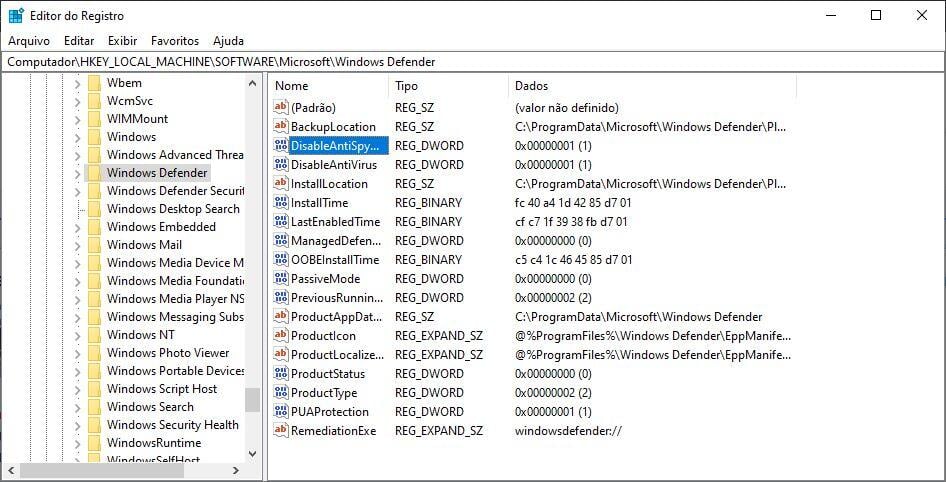This screenshot has width=946, height=482.
Task: Click the ManagedDefen... DWORD icon
Action: click(x=281, y=240)
